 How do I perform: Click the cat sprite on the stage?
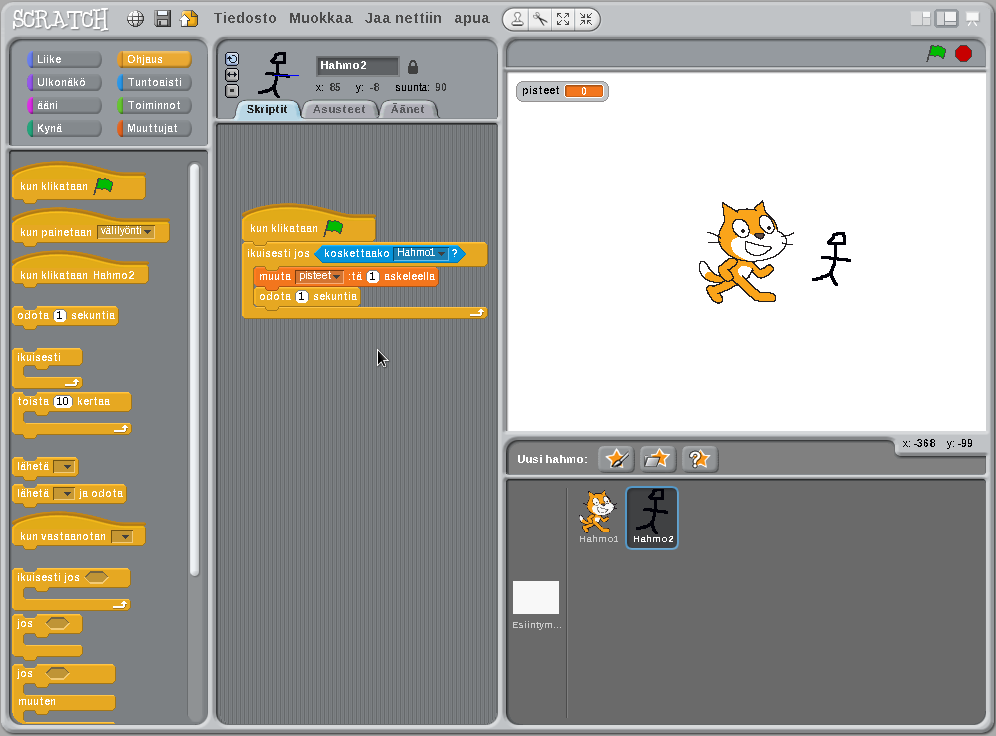[745, 252]
